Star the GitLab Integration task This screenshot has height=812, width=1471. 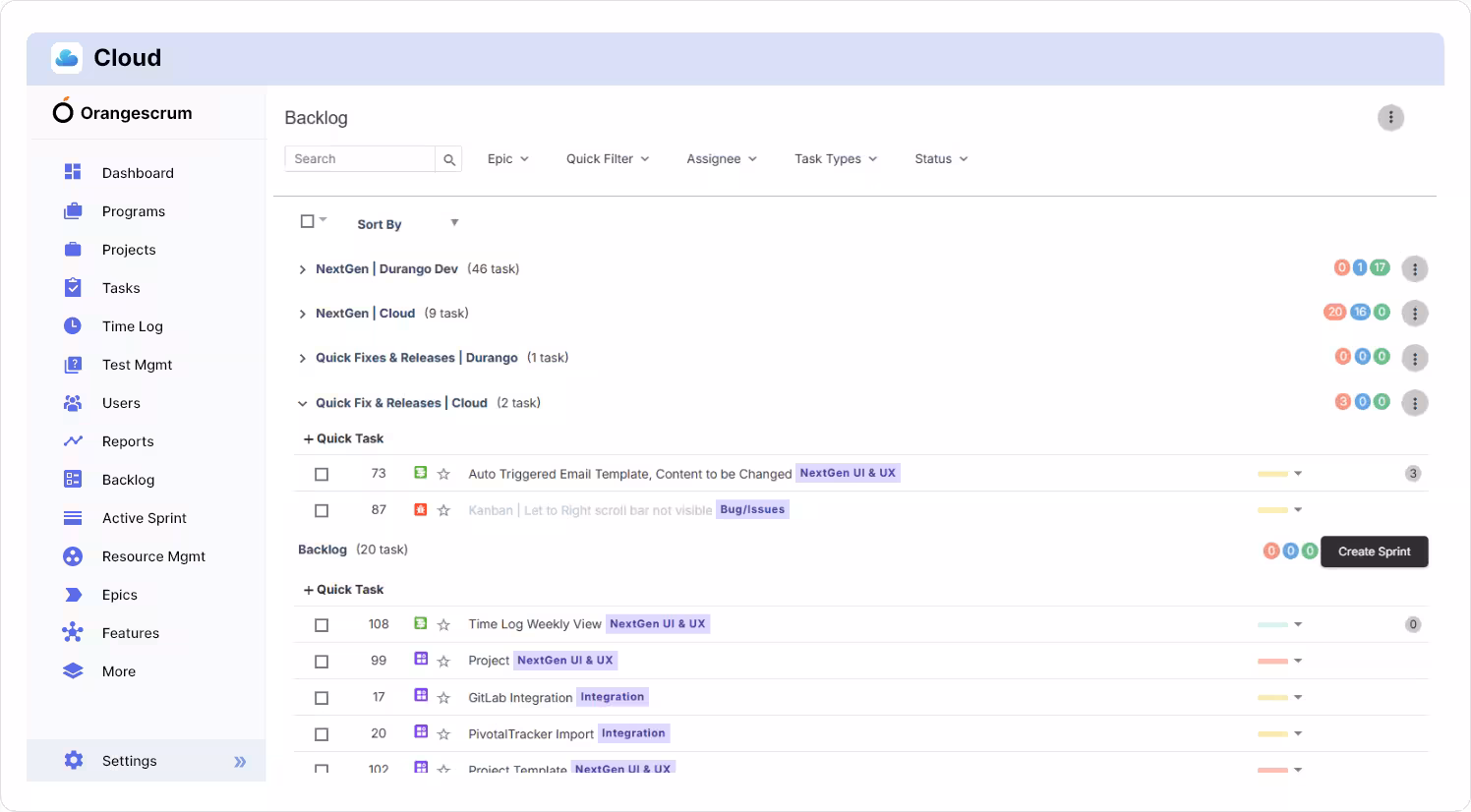[443, 698]
